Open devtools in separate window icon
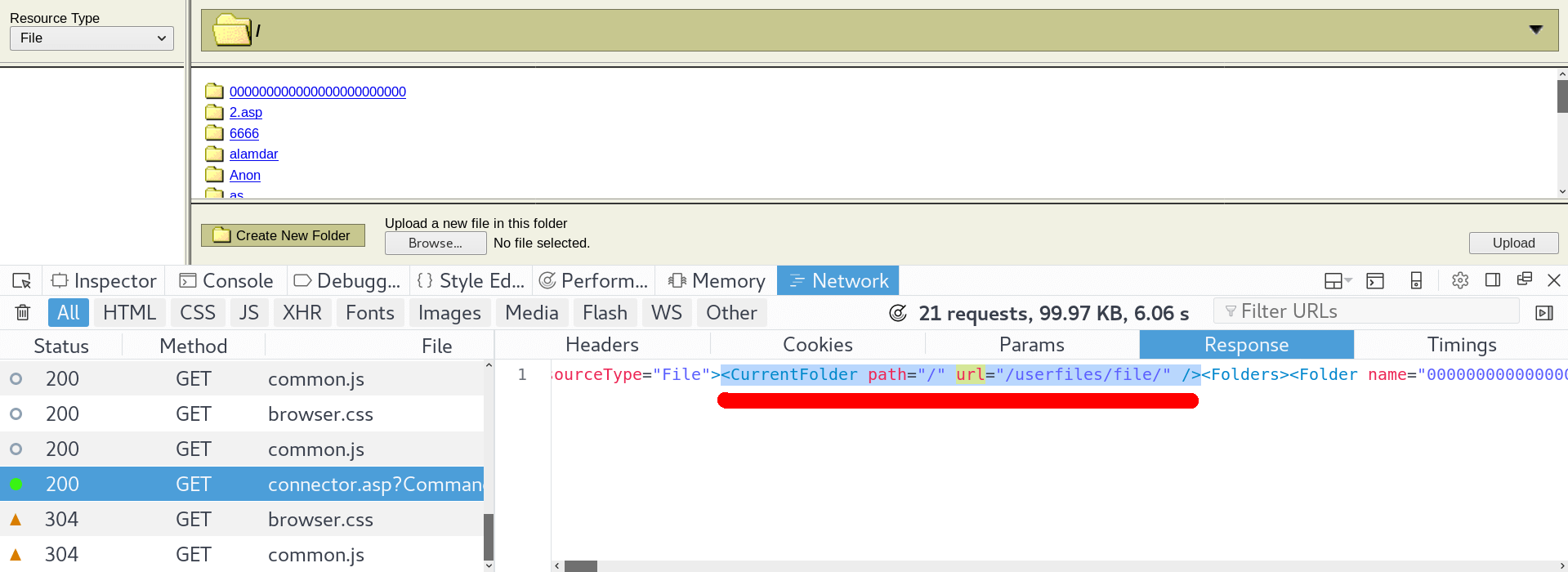Screen dimensions: 1568x572 [x=1524, y=280]
